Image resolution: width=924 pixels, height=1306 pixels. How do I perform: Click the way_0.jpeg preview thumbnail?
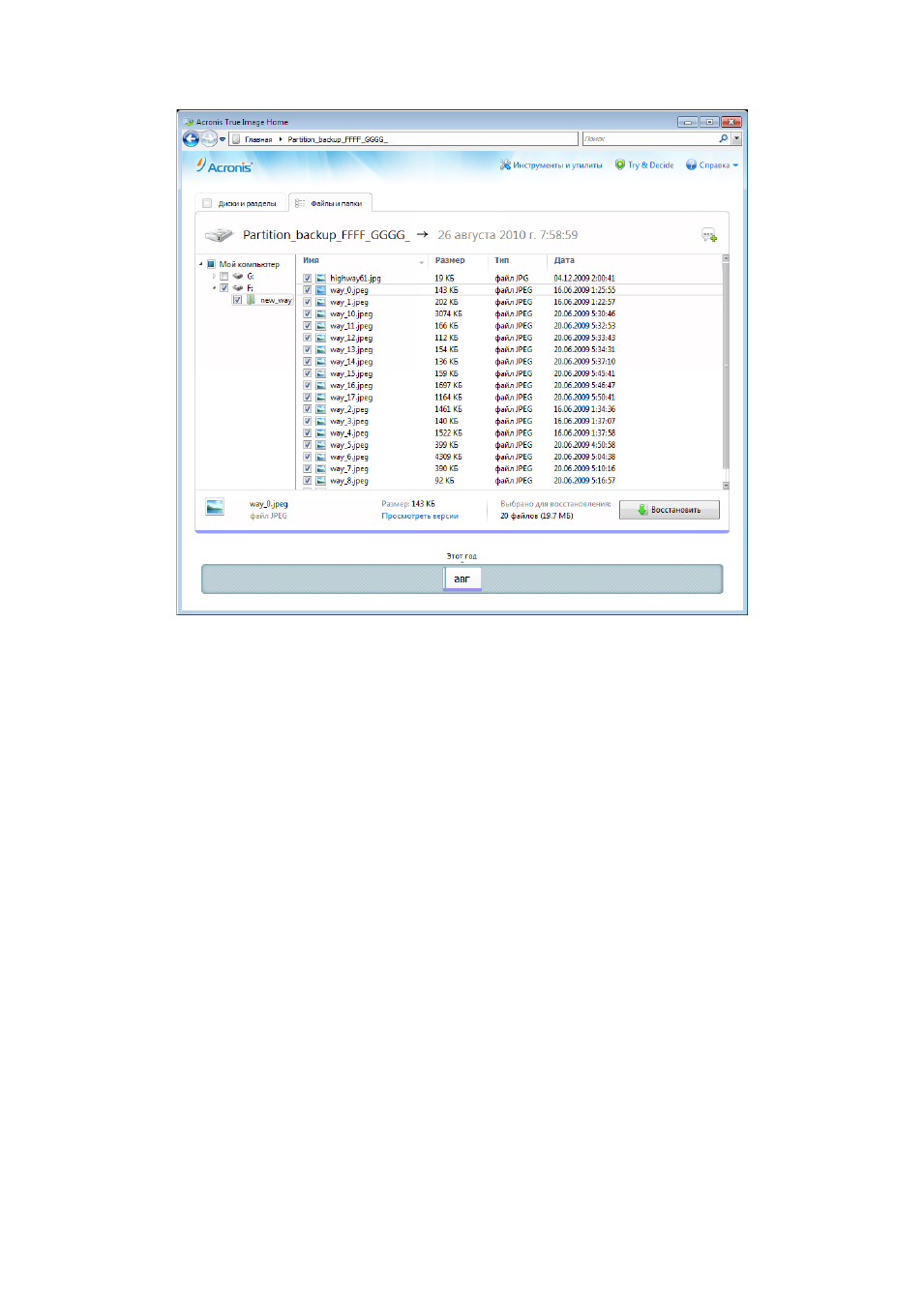point(215,507)
